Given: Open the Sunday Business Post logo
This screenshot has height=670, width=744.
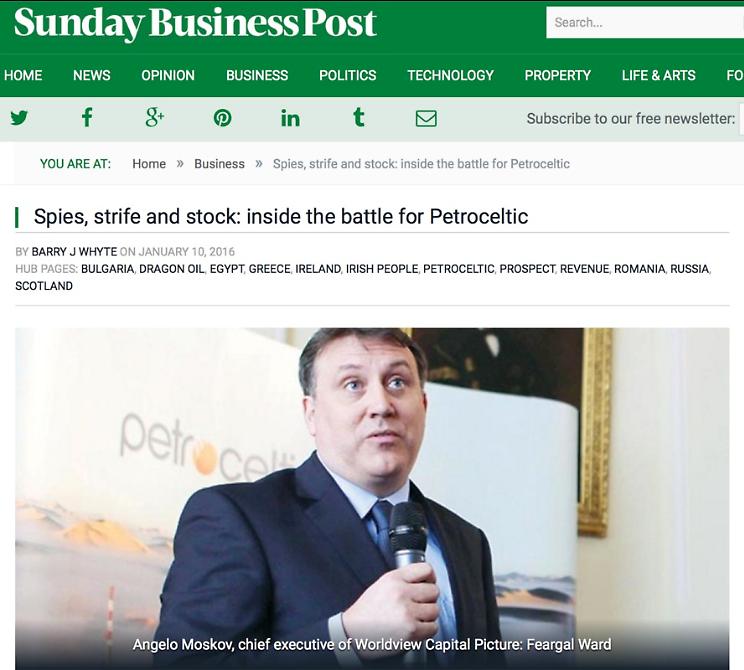Looking at the screenshot, I should click(195, 24).
